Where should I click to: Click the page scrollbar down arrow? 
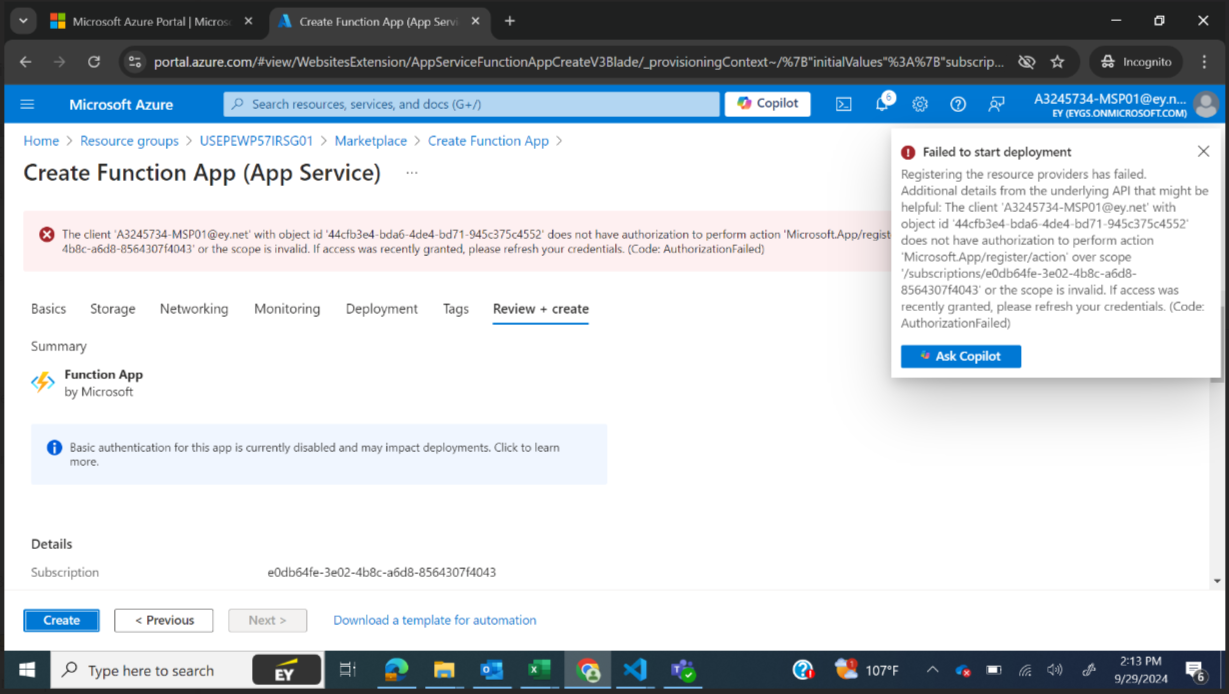click(1216, 581)
